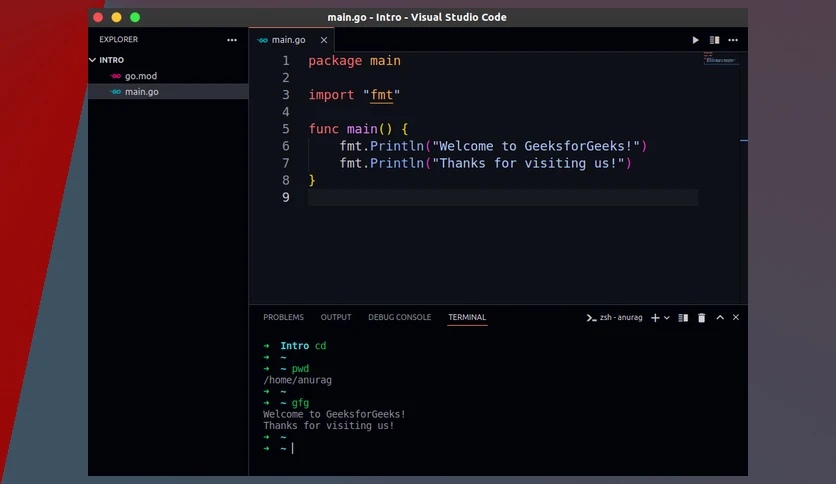Click the closing brace on line 8
Image resolution: width=836 pixels, height=484 pixels.
click(312, 180)
